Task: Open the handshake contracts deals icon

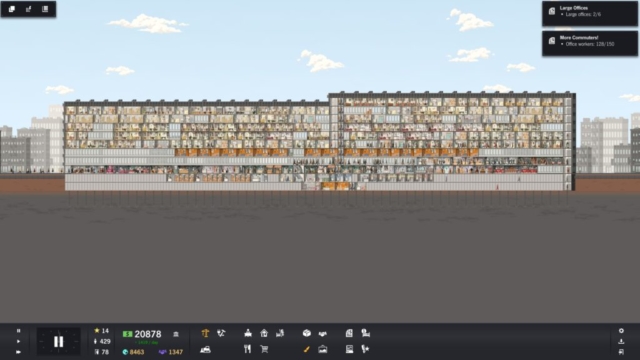Action: click(x=322, y=333)
